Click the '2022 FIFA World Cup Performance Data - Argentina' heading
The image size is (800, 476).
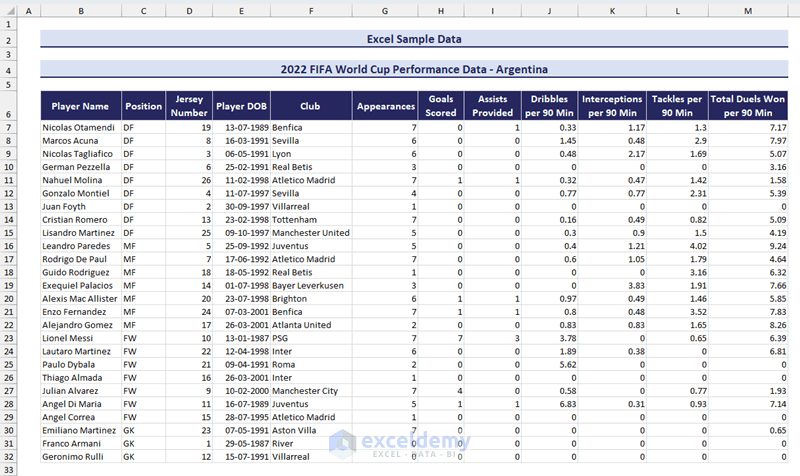(414, 69)
